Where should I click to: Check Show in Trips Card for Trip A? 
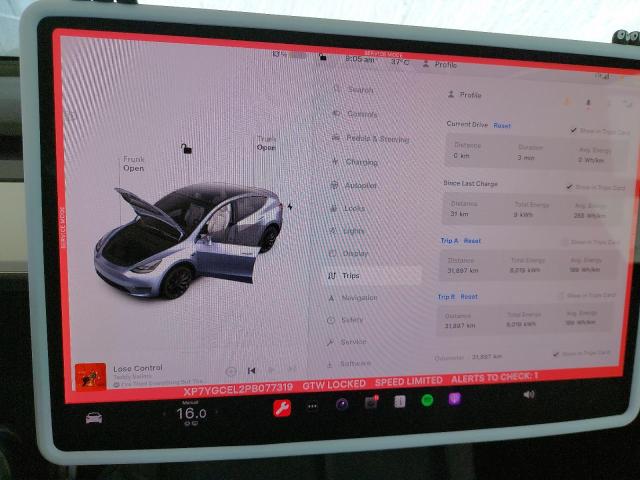pos(565,242)
